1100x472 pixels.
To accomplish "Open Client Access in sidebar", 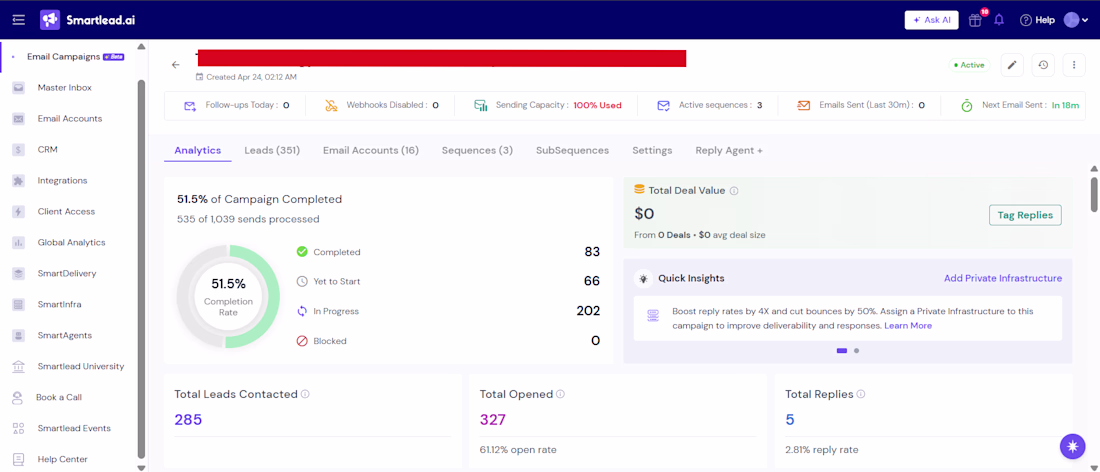I will pyautogui.click(x=66, y=211).
